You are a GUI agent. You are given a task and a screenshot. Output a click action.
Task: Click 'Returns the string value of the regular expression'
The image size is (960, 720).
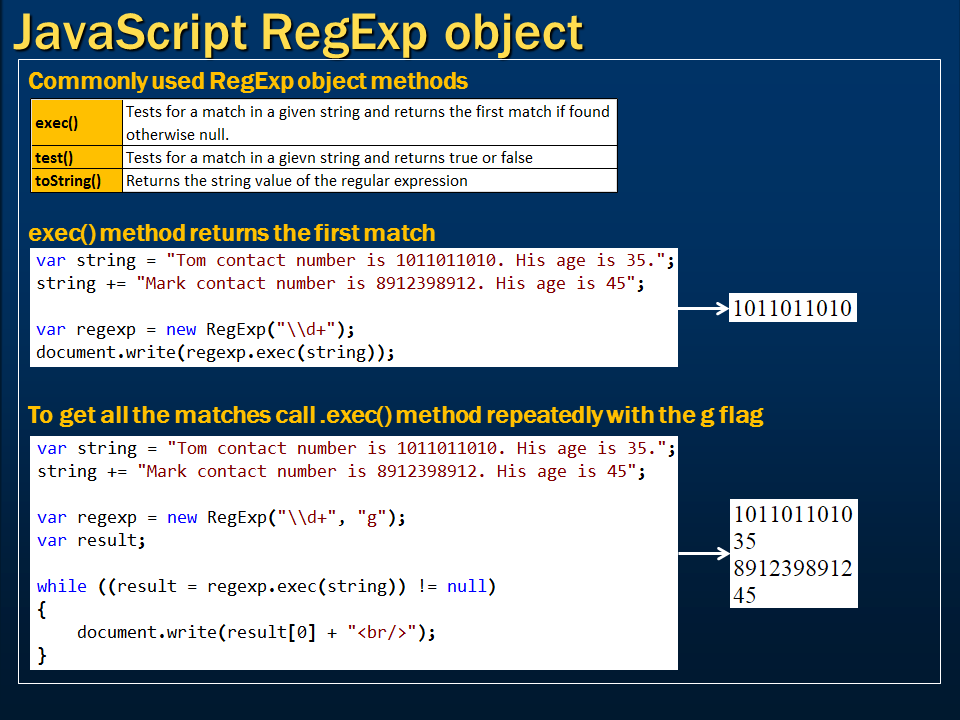[296, 181]
